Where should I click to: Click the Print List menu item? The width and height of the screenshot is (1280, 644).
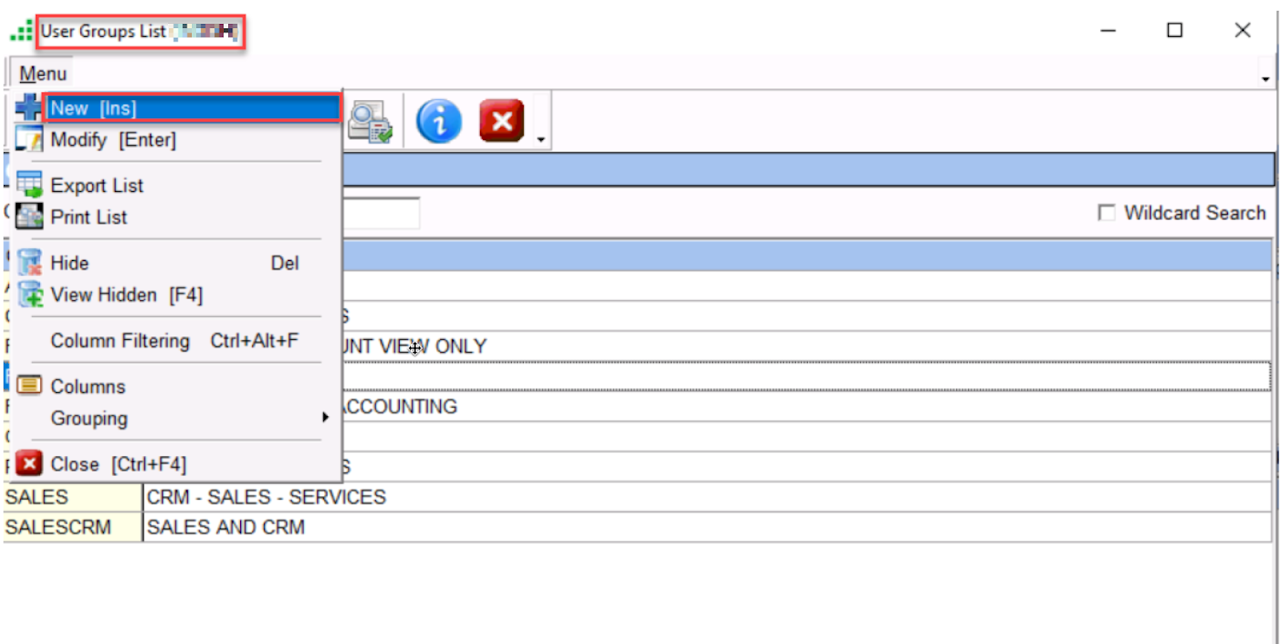89,217
